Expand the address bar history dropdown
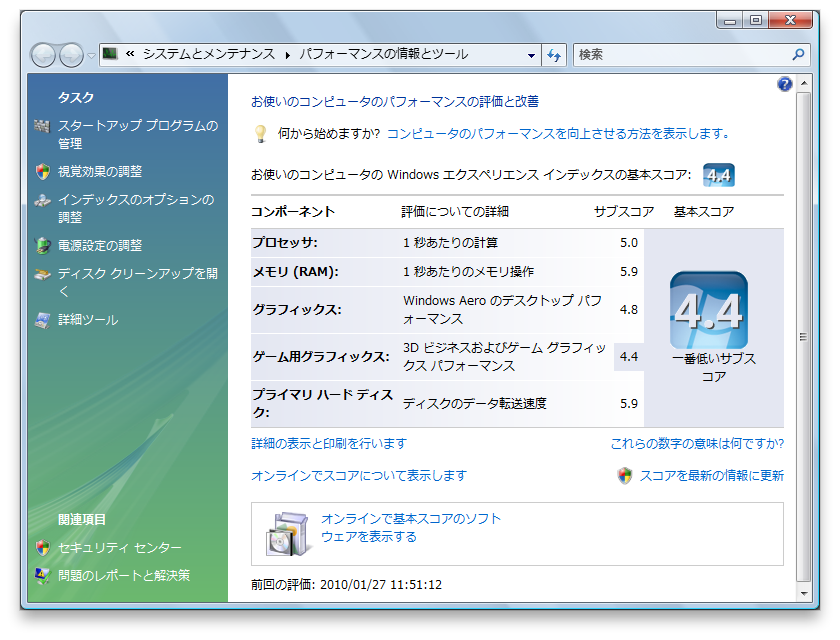This screenshot has width=840, height=640. coord(531,55)
